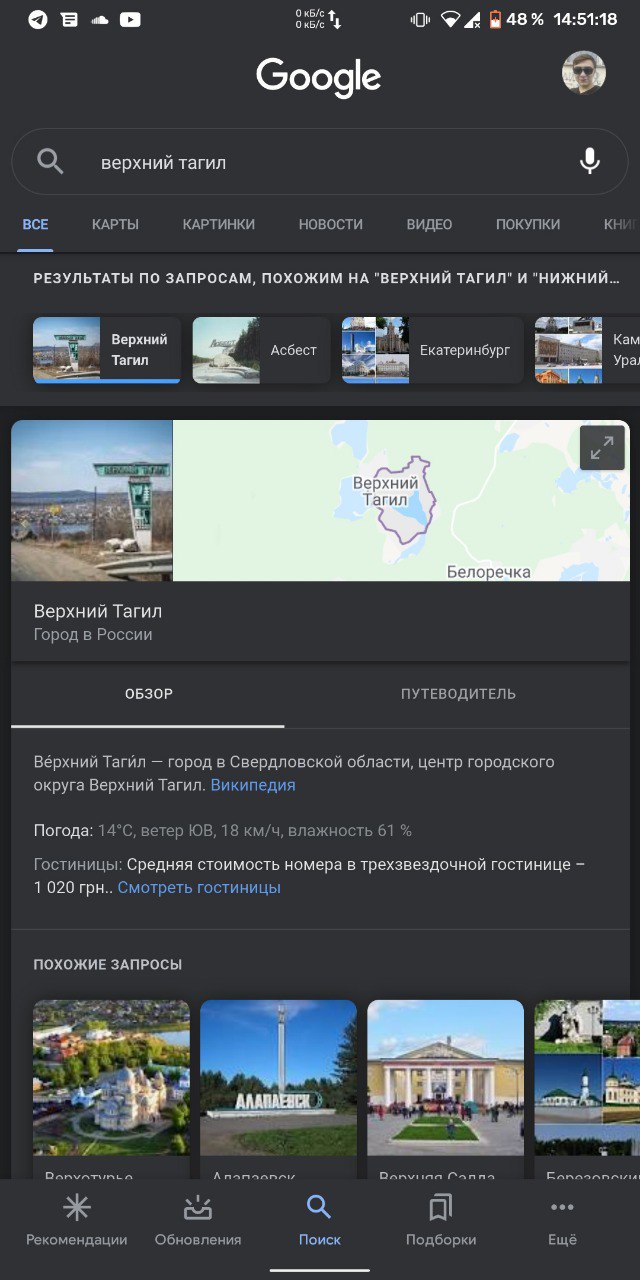Open Ещё menu in the bottom bar
The height and width of the screenshot is (1280, 640).
[562, 1221]
